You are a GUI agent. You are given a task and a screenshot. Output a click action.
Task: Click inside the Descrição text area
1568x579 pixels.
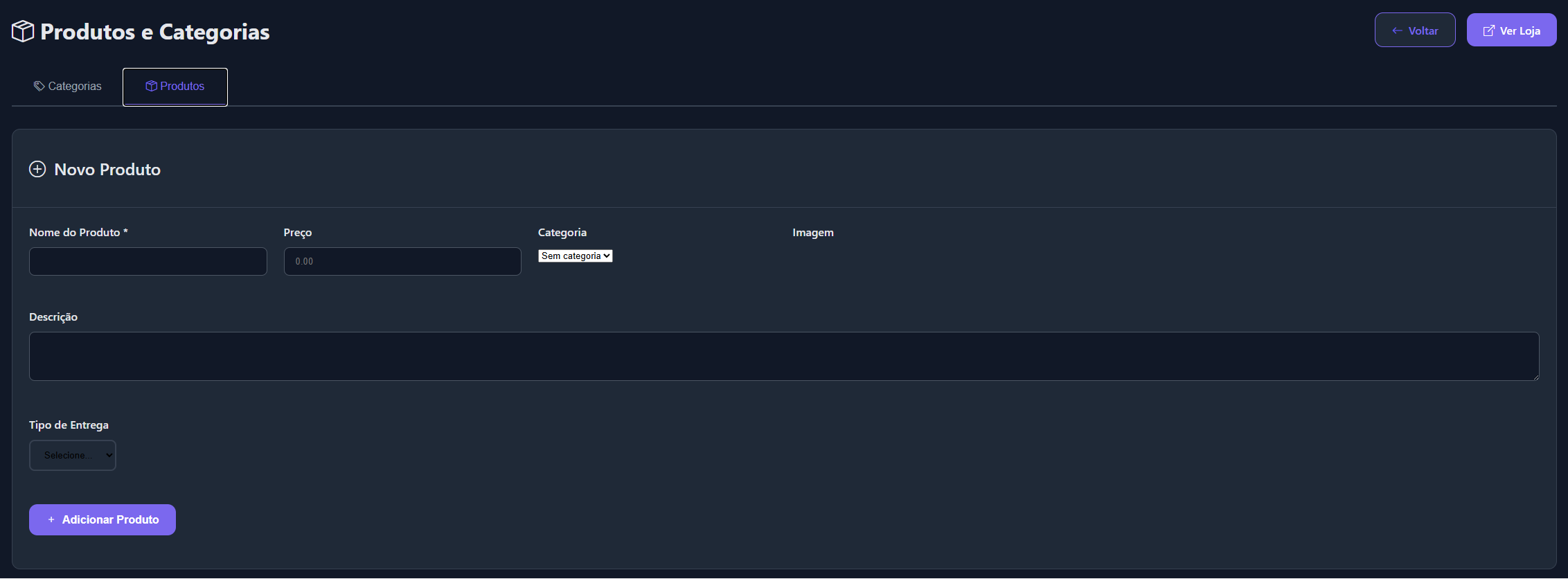[x=783, y=357]
